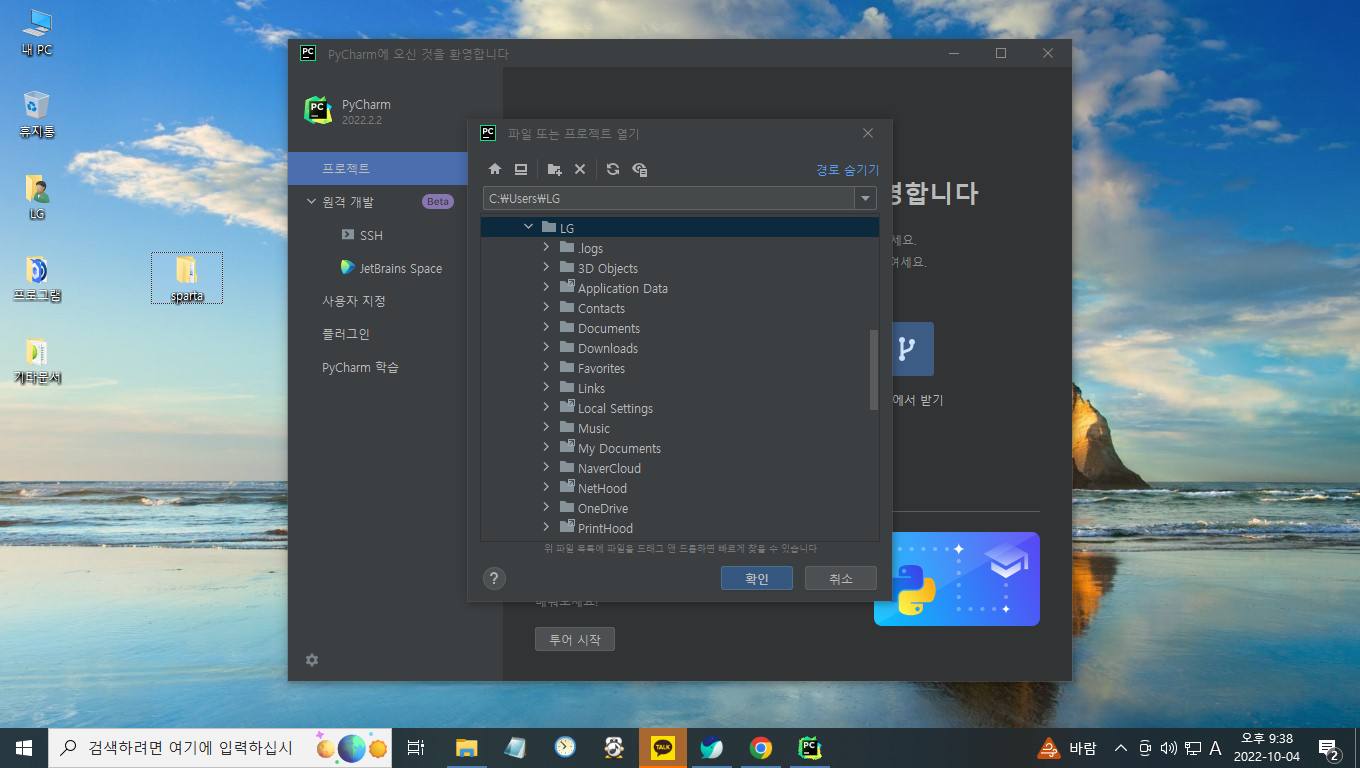Jump to the desktop directory icon
The height and width of the screenshot is (768, 1360).
521,169
